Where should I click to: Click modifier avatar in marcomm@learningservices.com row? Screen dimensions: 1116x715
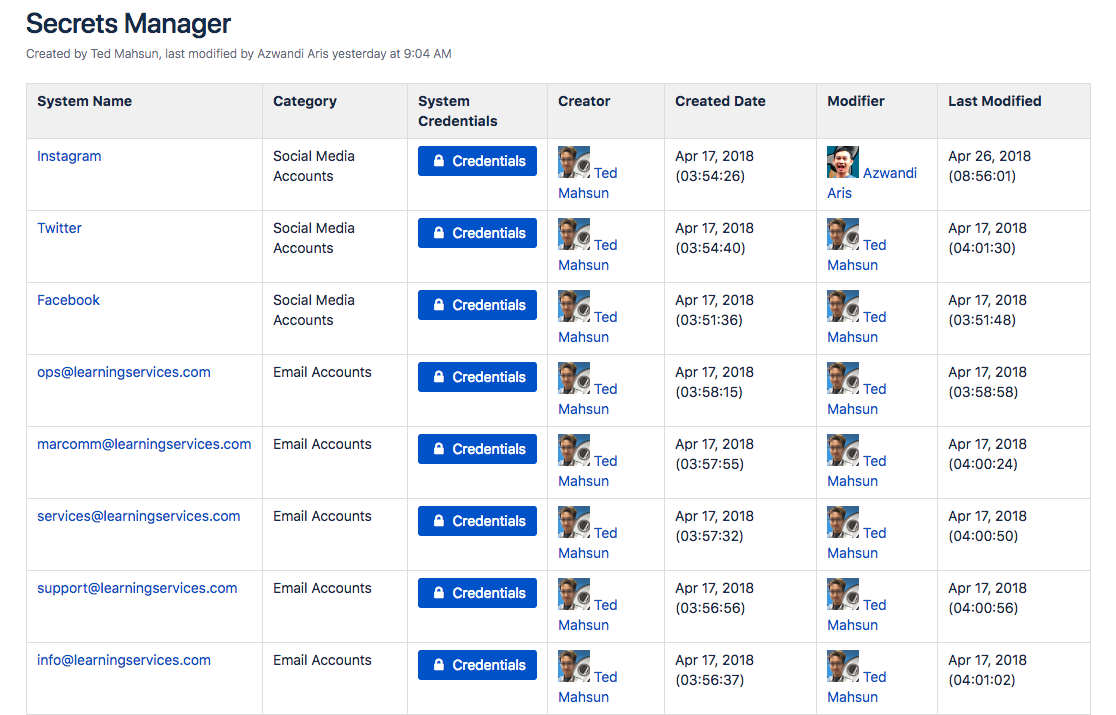point(843,450)
